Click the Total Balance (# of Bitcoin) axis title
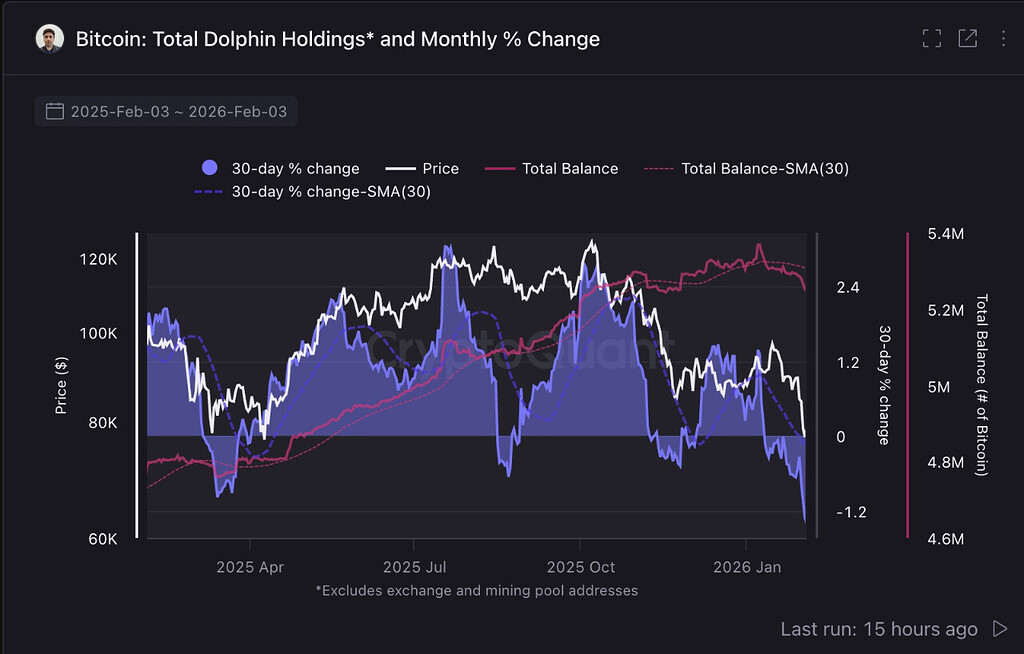This screenshot has height=654, width=1024. [x=981, y=385]
